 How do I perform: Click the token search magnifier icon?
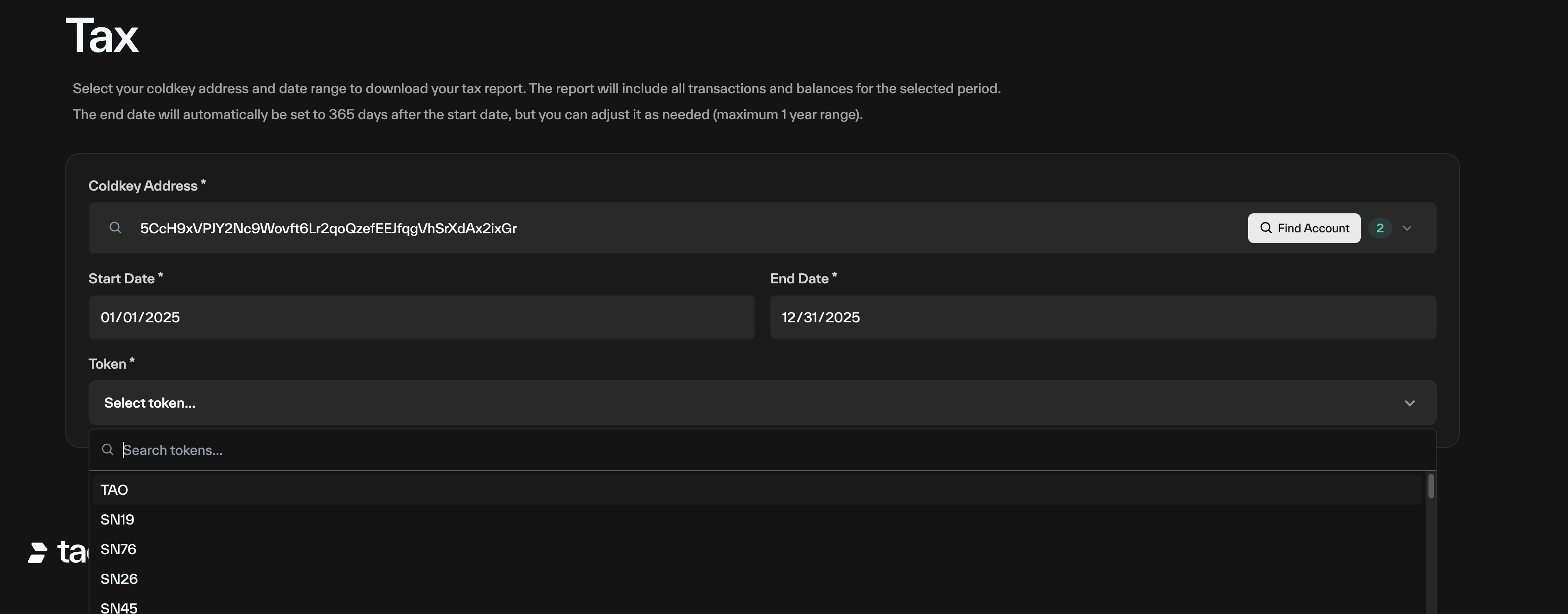[108, 449]
